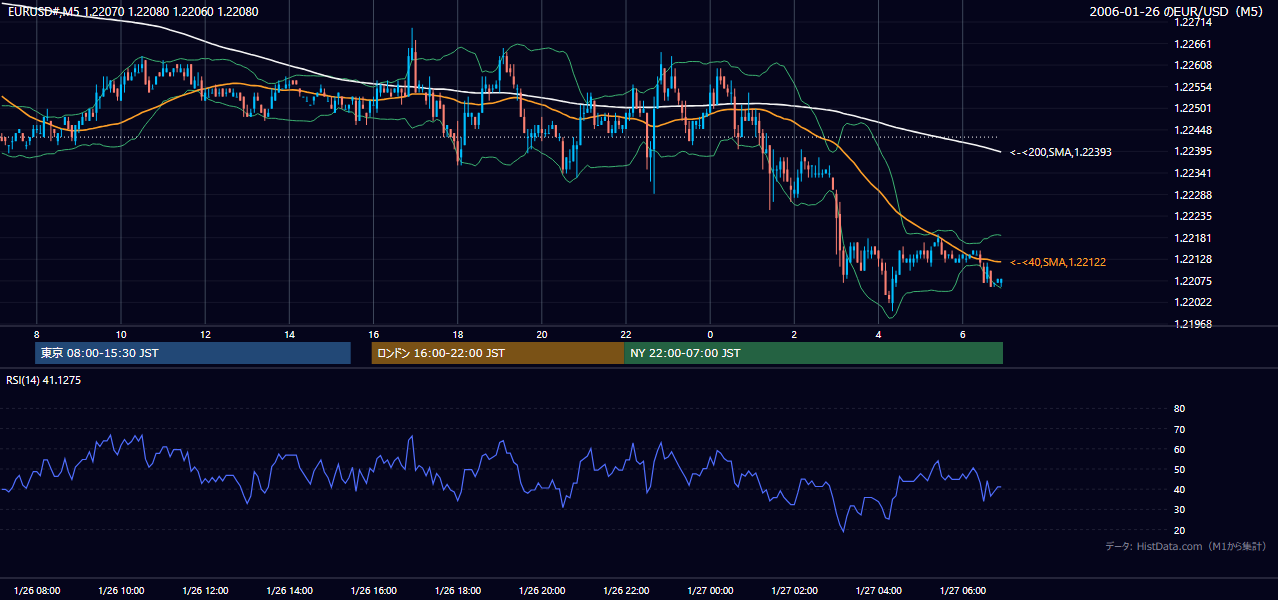Viewport: 1278px width, 600px height.
Task: Click RSI scale value 70
Action: click(x=1179, y=429)
